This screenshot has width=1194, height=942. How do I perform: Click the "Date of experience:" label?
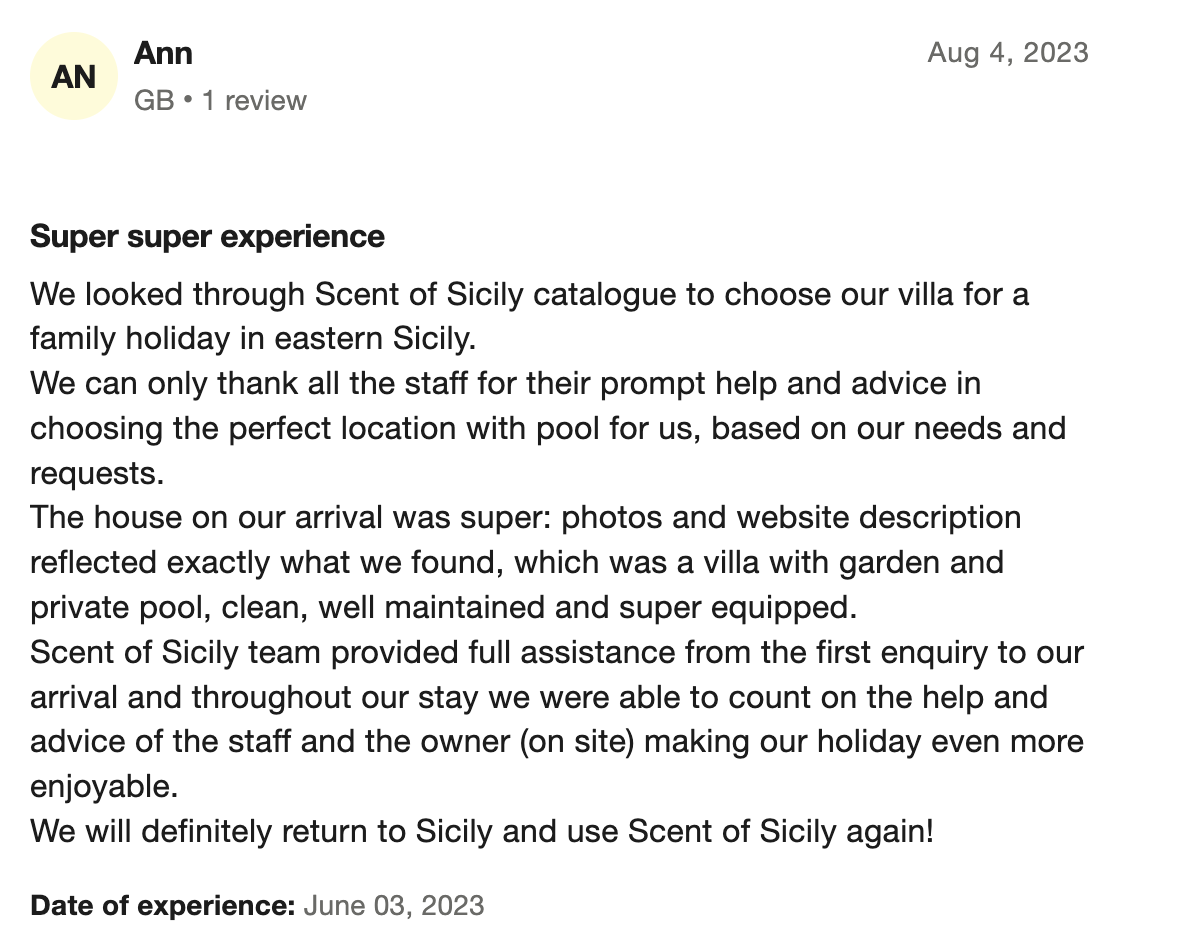[x=163, y=906]
